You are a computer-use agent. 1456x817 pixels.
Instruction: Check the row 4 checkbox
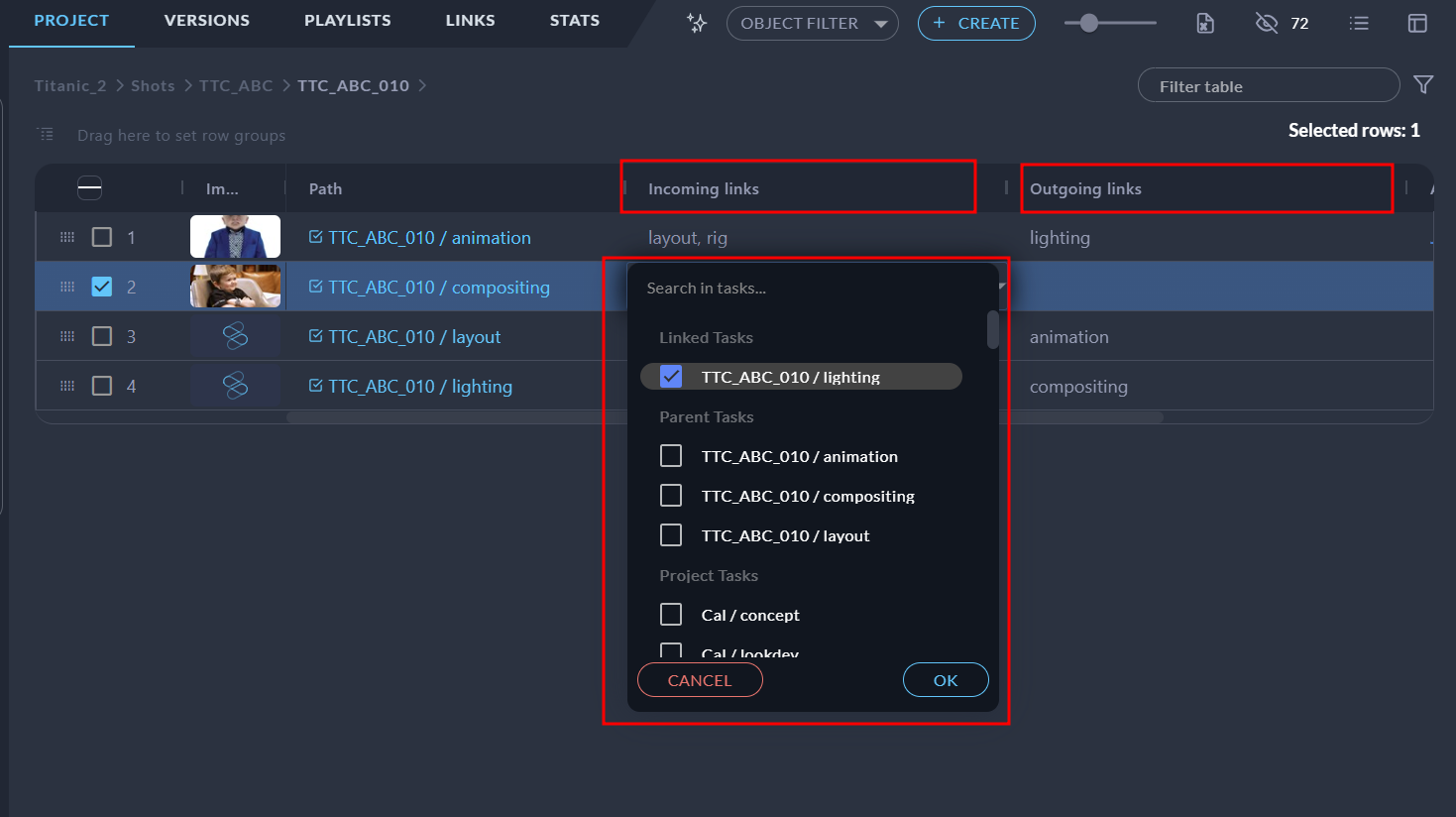102,386
